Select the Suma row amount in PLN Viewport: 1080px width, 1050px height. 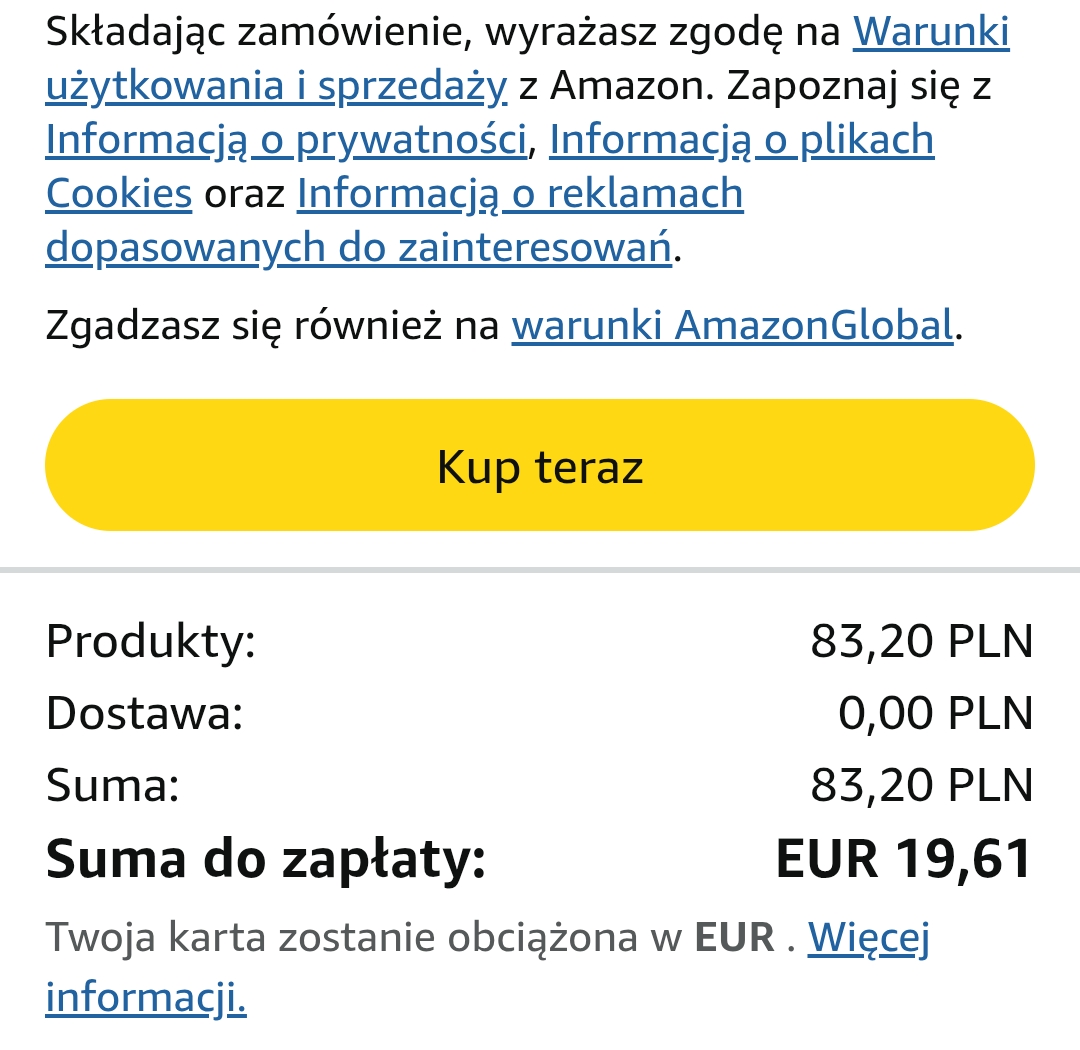(921, 785)
